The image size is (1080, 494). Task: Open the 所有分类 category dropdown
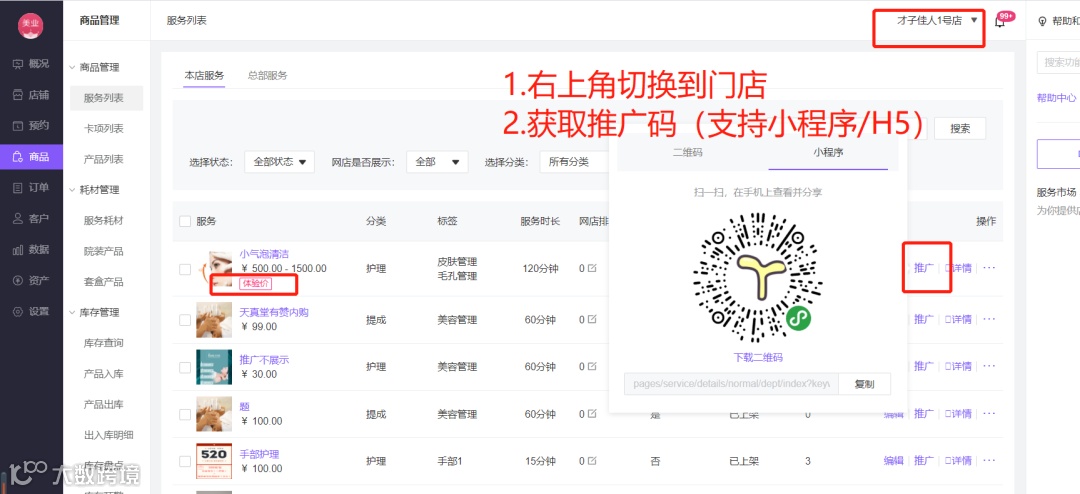point(574,162)
